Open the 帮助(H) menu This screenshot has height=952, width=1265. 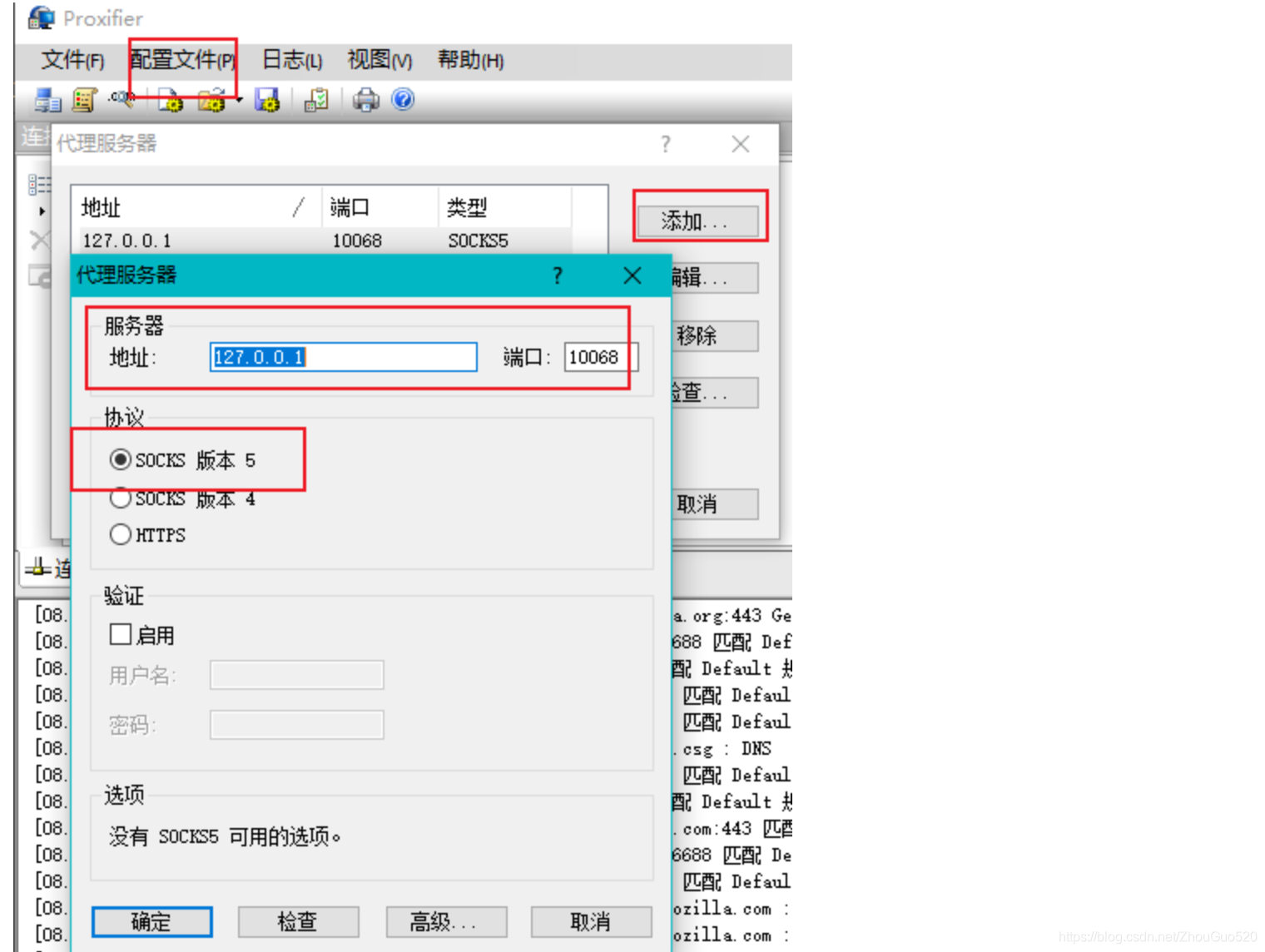tap(471, 61)
